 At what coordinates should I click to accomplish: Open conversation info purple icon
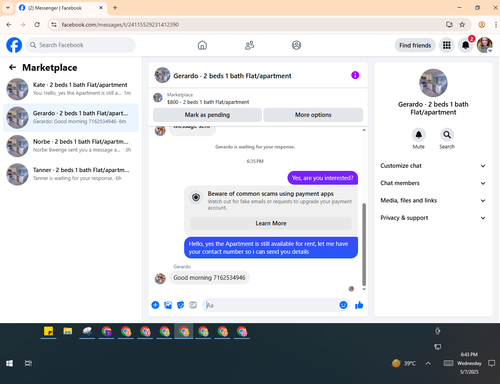(355, 75)
